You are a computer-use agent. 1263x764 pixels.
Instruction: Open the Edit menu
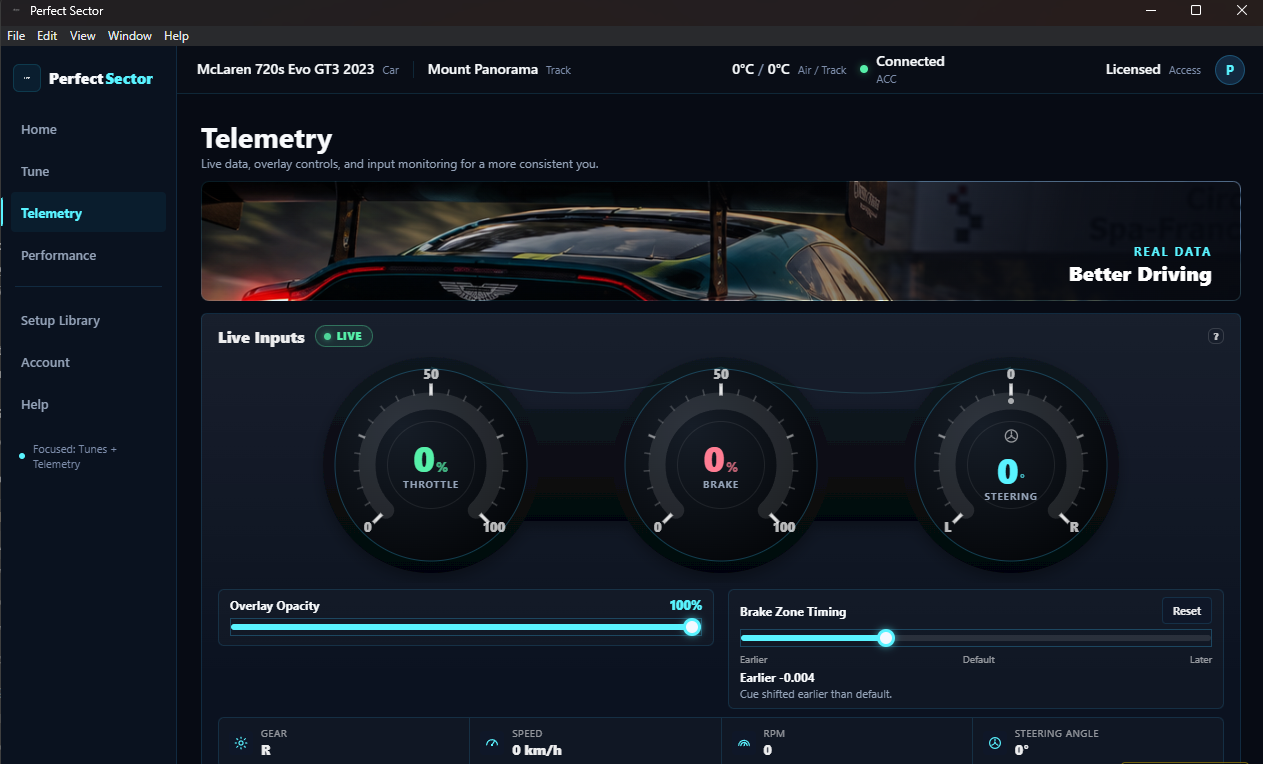[47, 36]
